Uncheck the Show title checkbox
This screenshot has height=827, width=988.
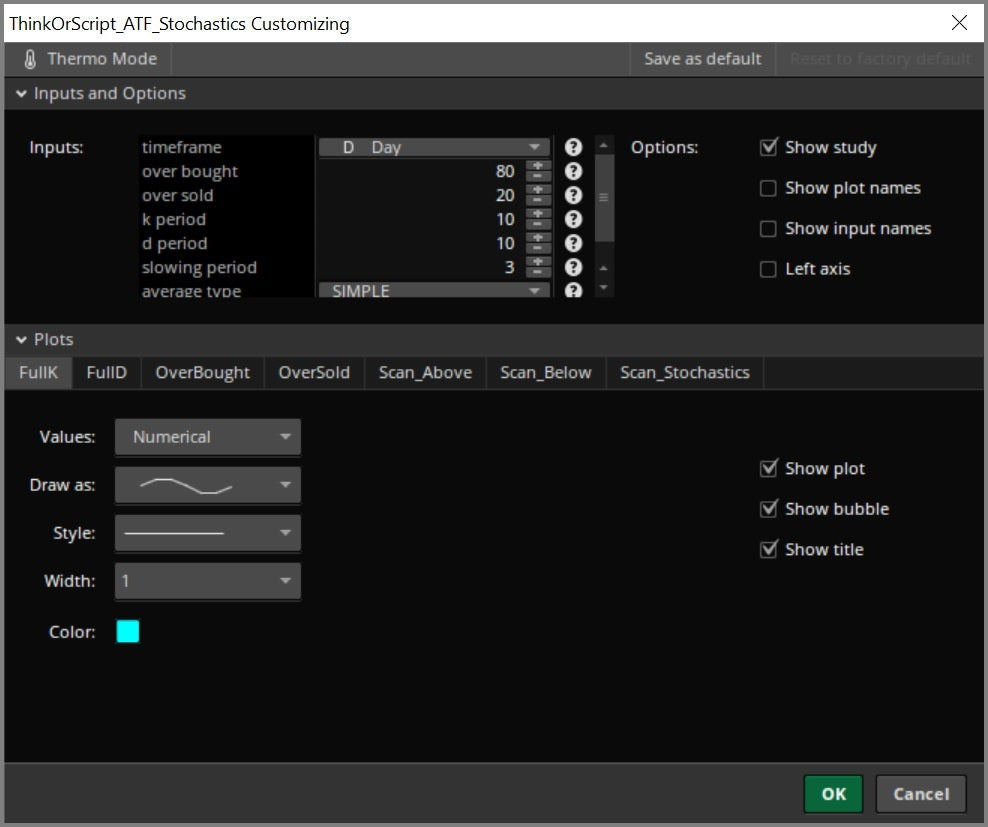(x=768, y=549)
